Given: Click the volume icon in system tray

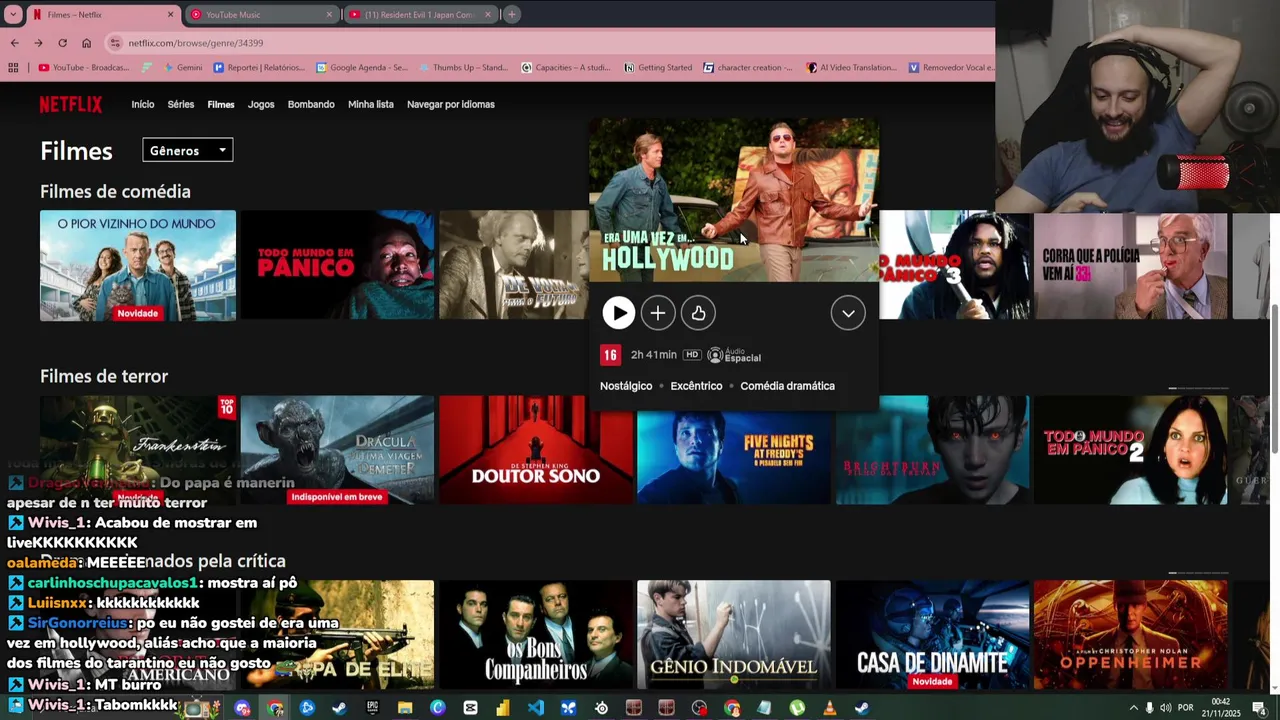Looking at the screenshot, I should pyautogui.click(x=1166, y=708).
